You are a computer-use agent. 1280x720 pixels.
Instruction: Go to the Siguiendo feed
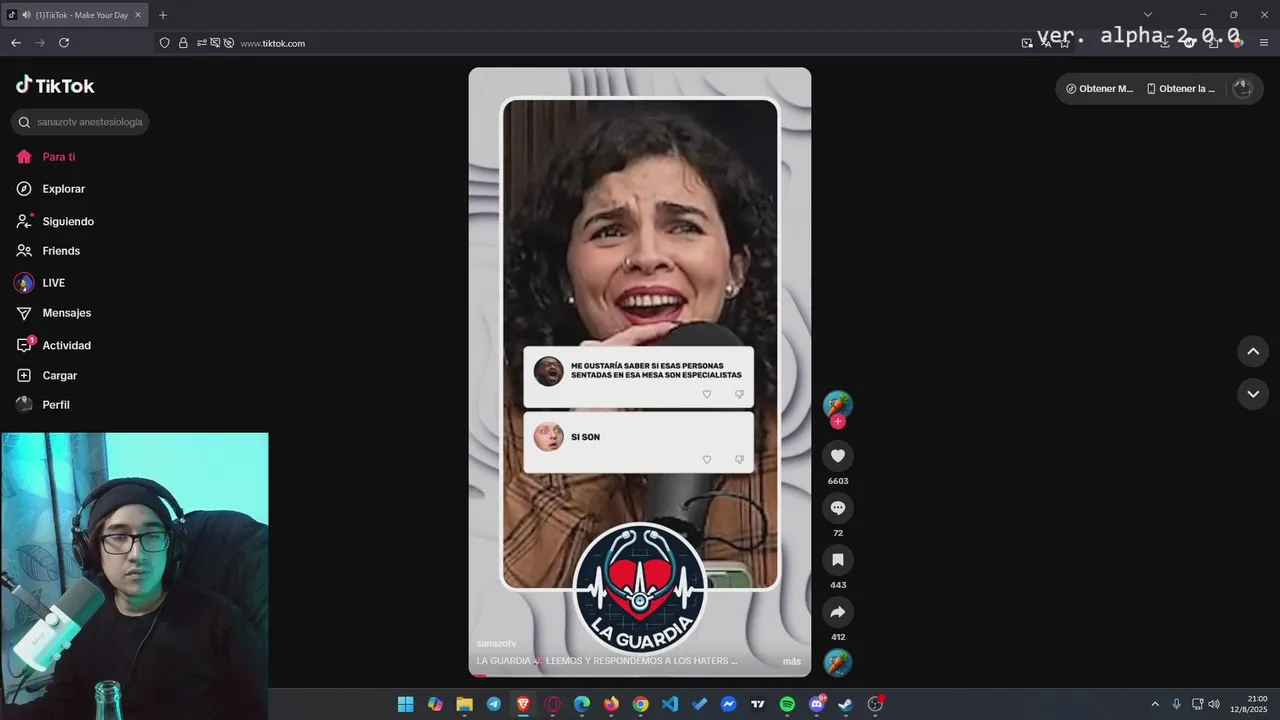[x=55, y=221]
